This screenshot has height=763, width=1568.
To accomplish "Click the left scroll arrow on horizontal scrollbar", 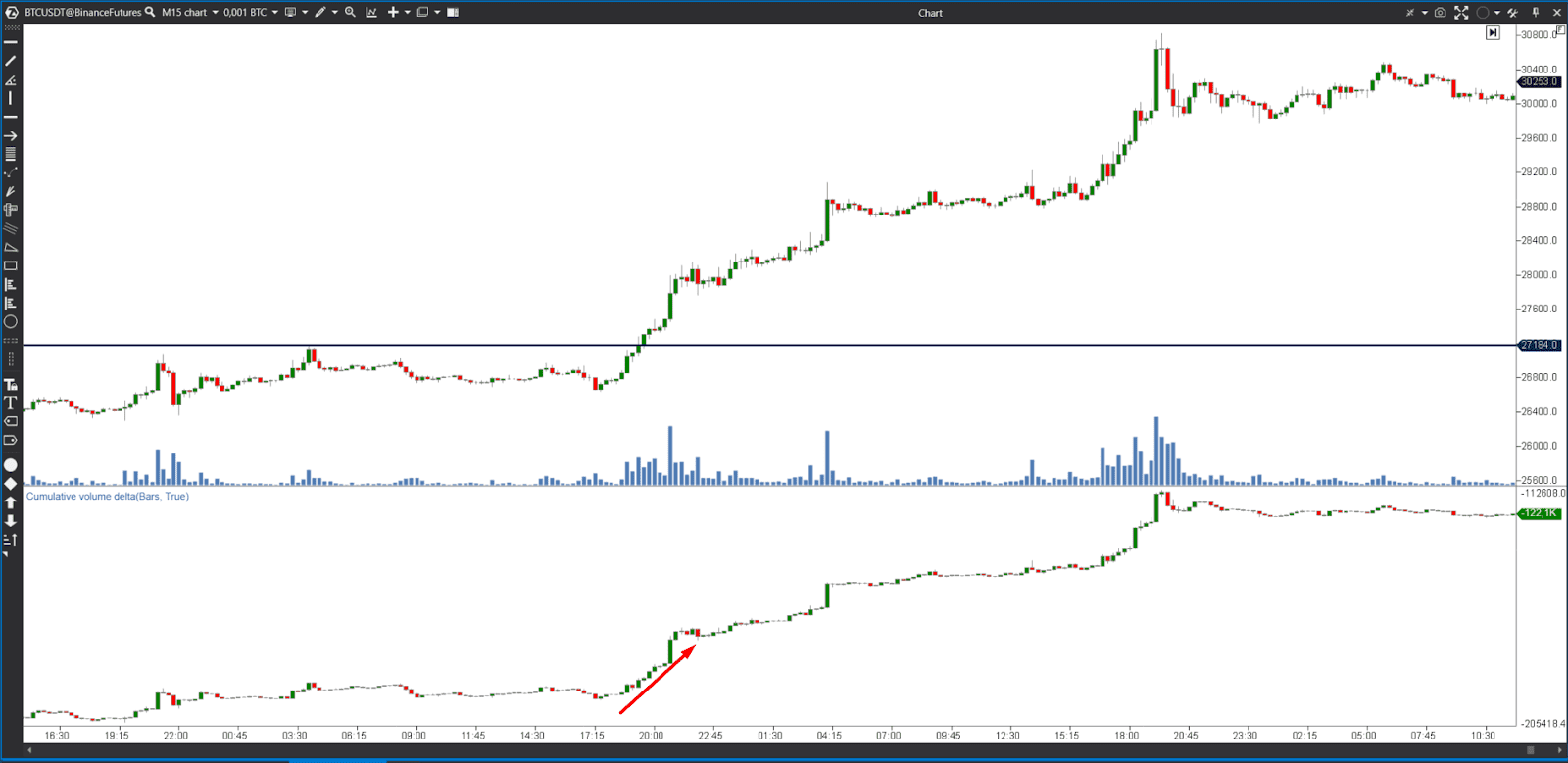I will (29, 750).
